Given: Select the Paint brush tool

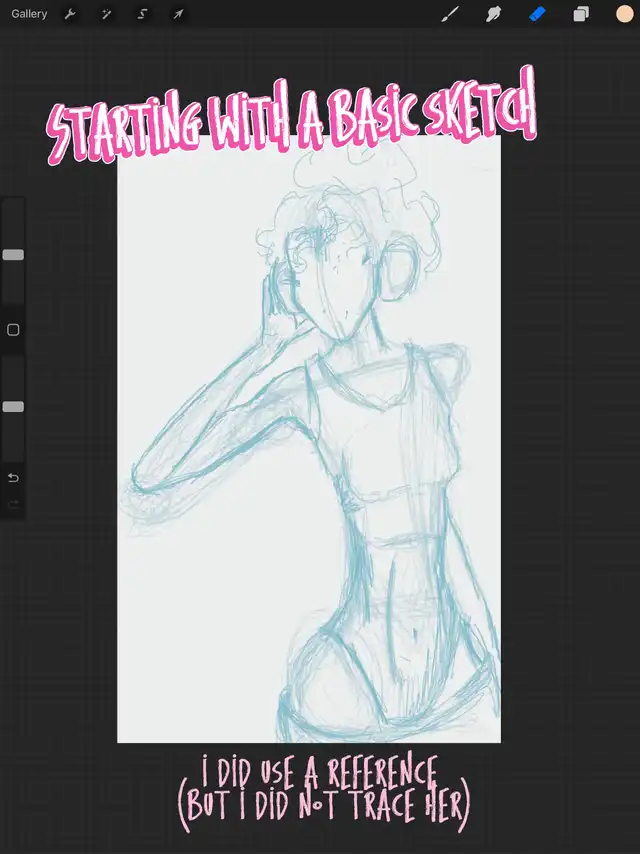Looking at the screenshot, I should click(450, 14).
